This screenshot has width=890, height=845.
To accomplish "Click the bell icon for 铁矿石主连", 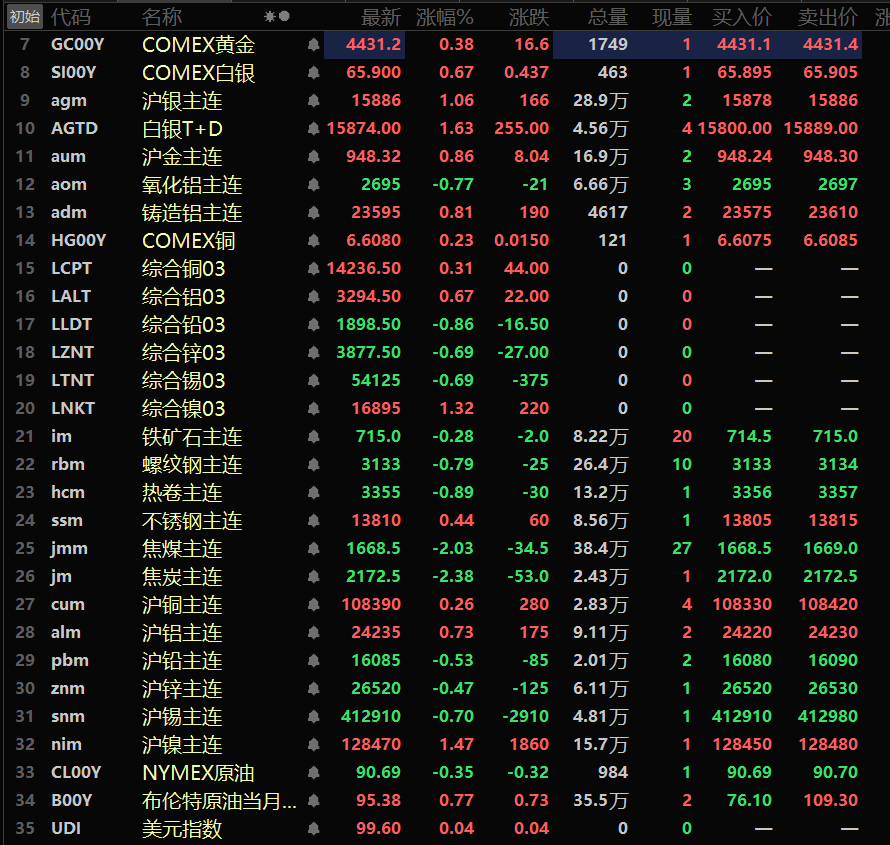I will 313,436.
